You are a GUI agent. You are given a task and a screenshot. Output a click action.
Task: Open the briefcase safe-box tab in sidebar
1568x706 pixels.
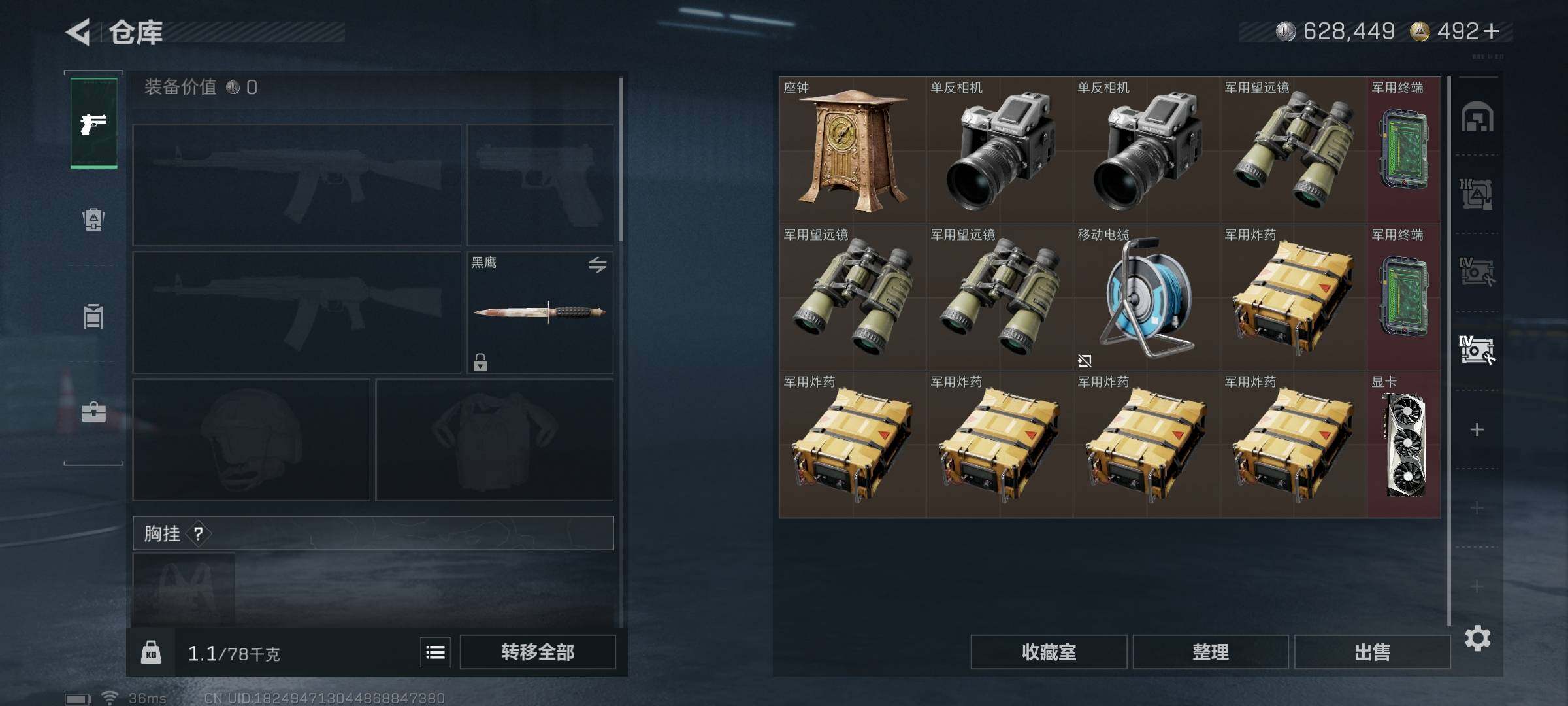93,412
